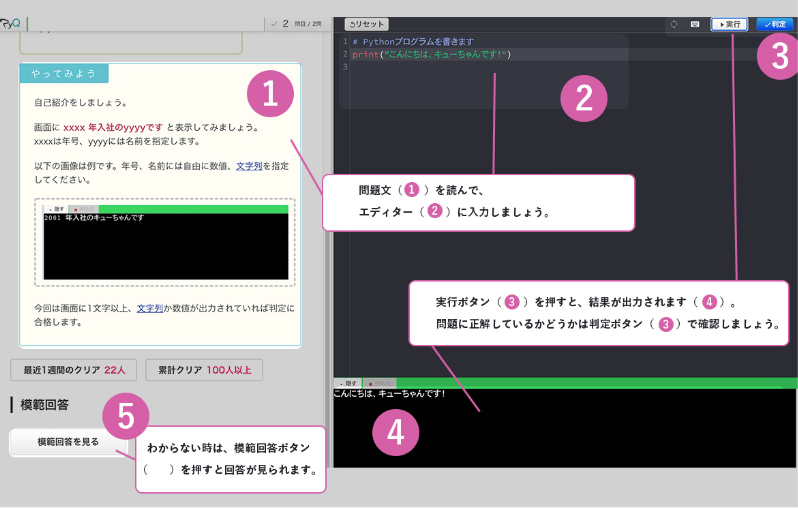The image size is (798, 508).
Task: Click the 累計クリア 100人以上 badge
Action: coord(204,370)
